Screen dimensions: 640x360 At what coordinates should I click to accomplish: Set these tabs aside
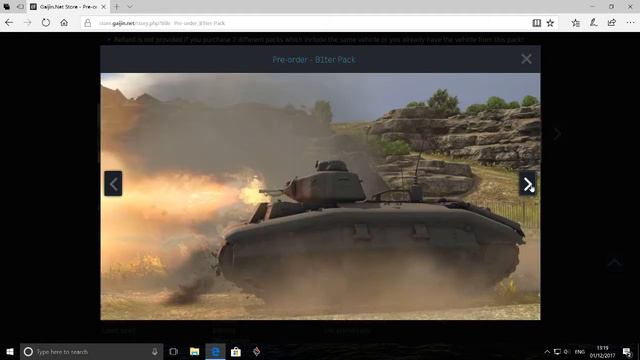pos(20,7)
